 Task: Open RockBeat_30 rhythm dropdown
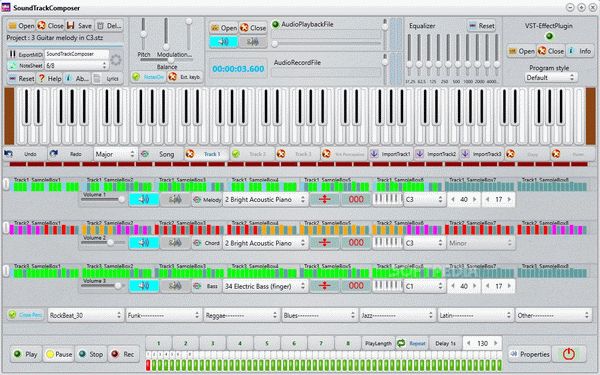coord(85,315)
